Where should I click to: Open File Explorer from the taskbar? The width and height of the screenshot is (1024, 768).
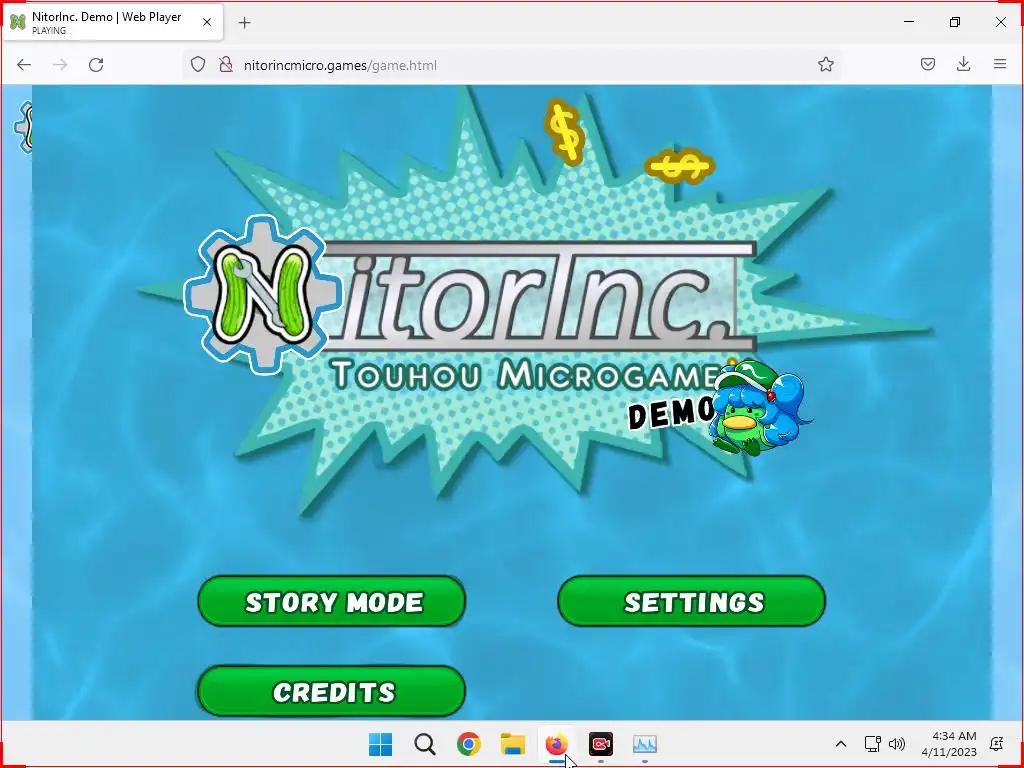[513, 744]
